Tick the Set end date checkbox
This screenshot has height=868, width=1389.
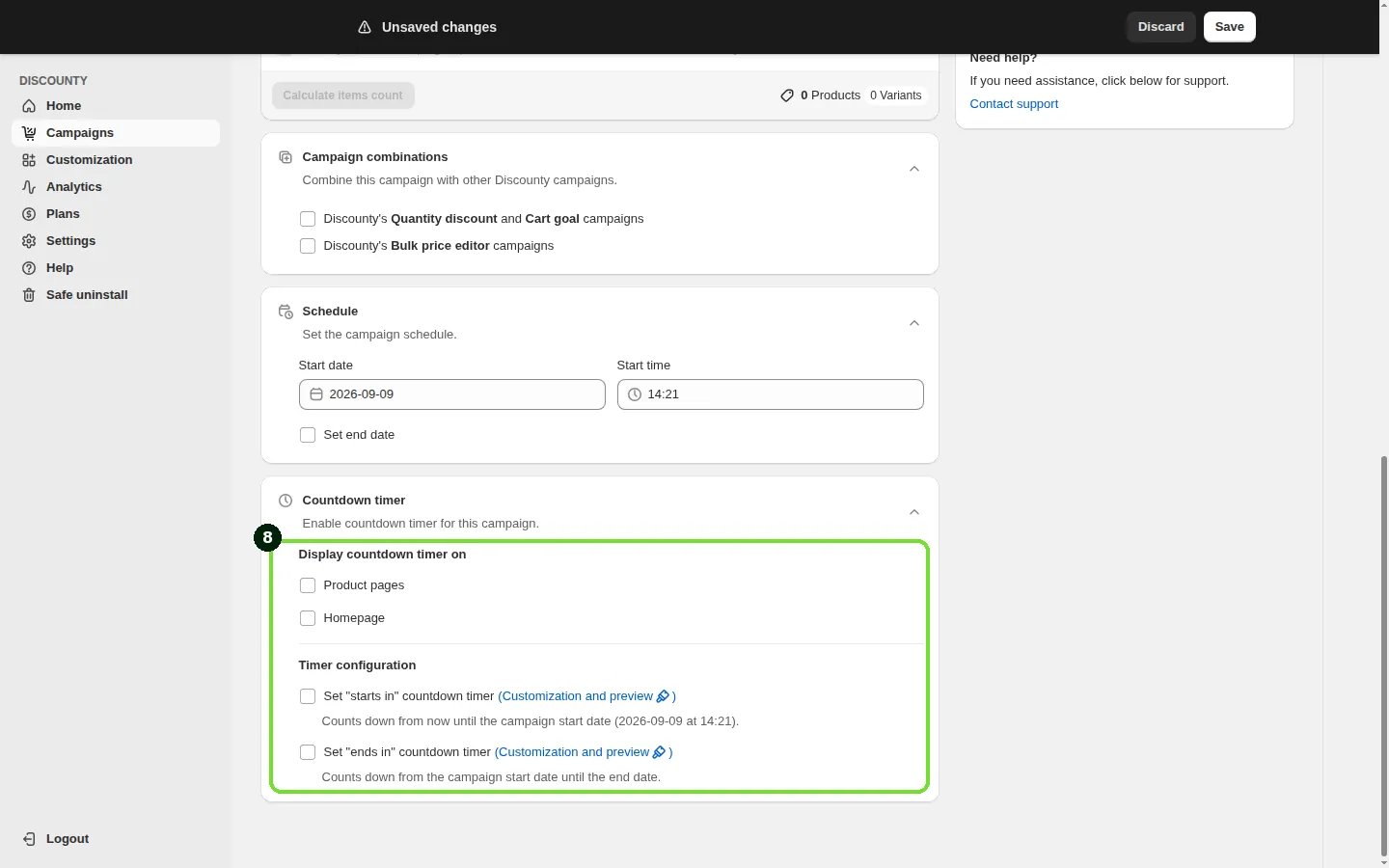308,435
